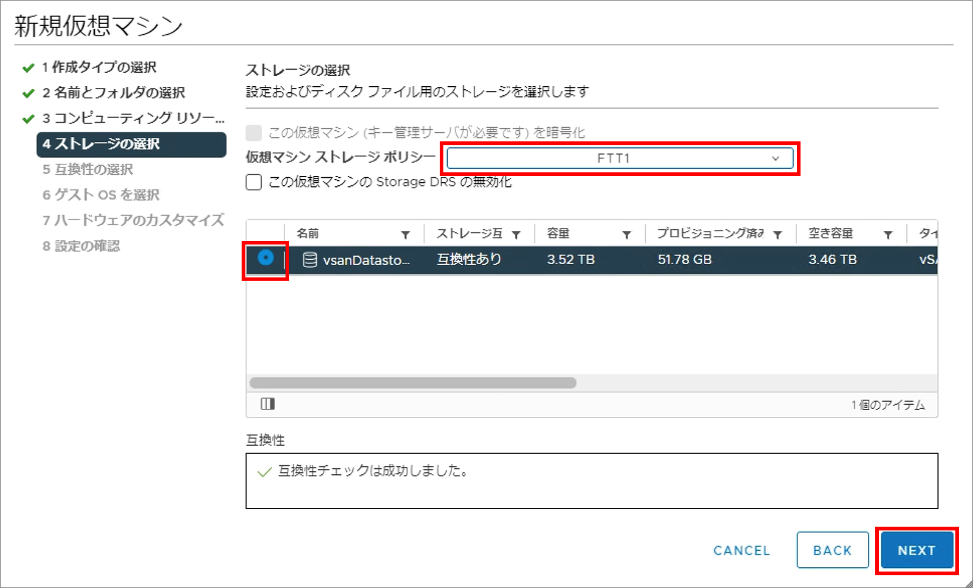Open 仮想マシン ストレージ ポリシー dropdown FTT1
Image resolution: width=974 pixels, height=588 pixels.
[620, 158]
